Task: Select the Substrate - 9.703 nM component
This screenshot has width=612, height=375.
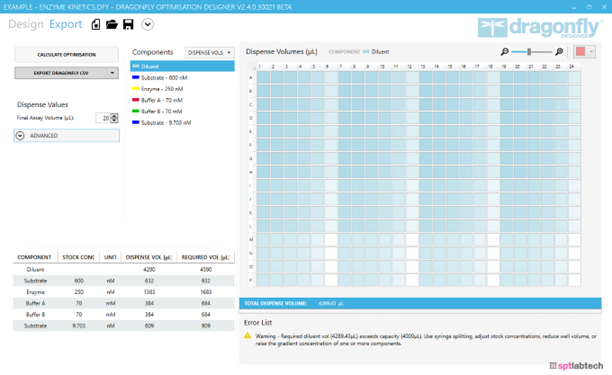Action: [182, 123]
